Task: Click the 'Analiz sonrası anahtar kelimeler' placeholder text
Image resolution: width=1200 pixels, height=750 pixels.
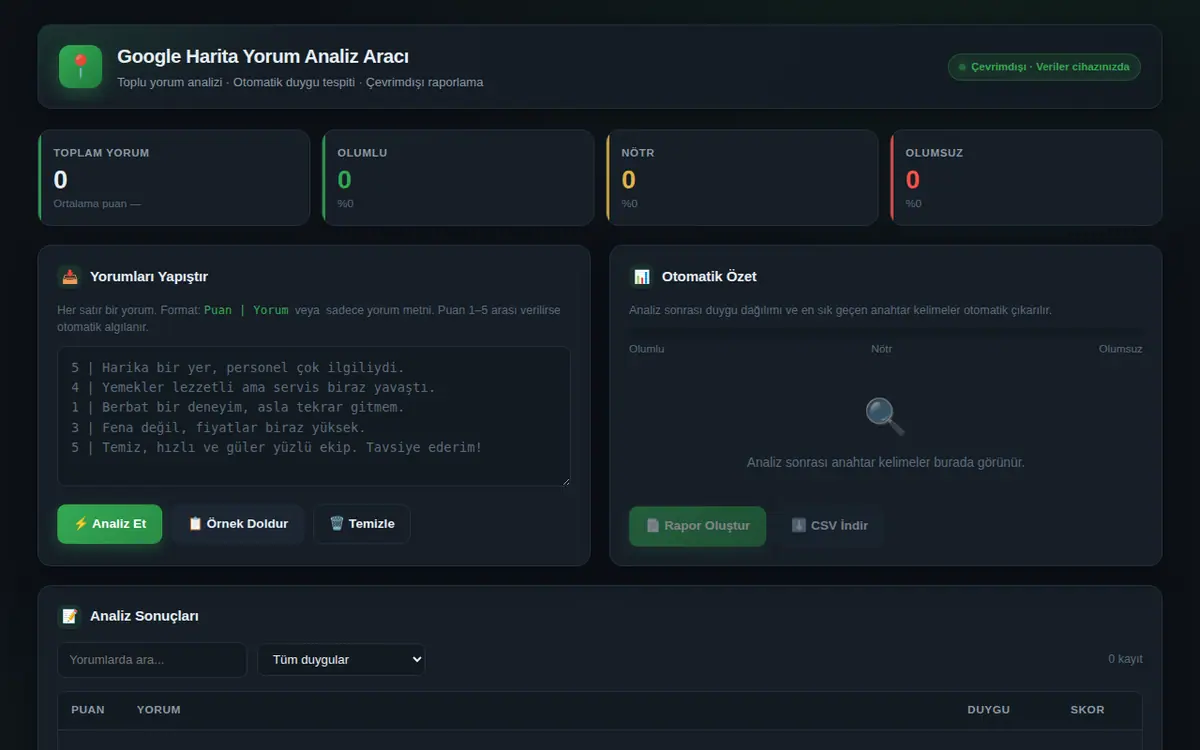Action: [886, 462]
